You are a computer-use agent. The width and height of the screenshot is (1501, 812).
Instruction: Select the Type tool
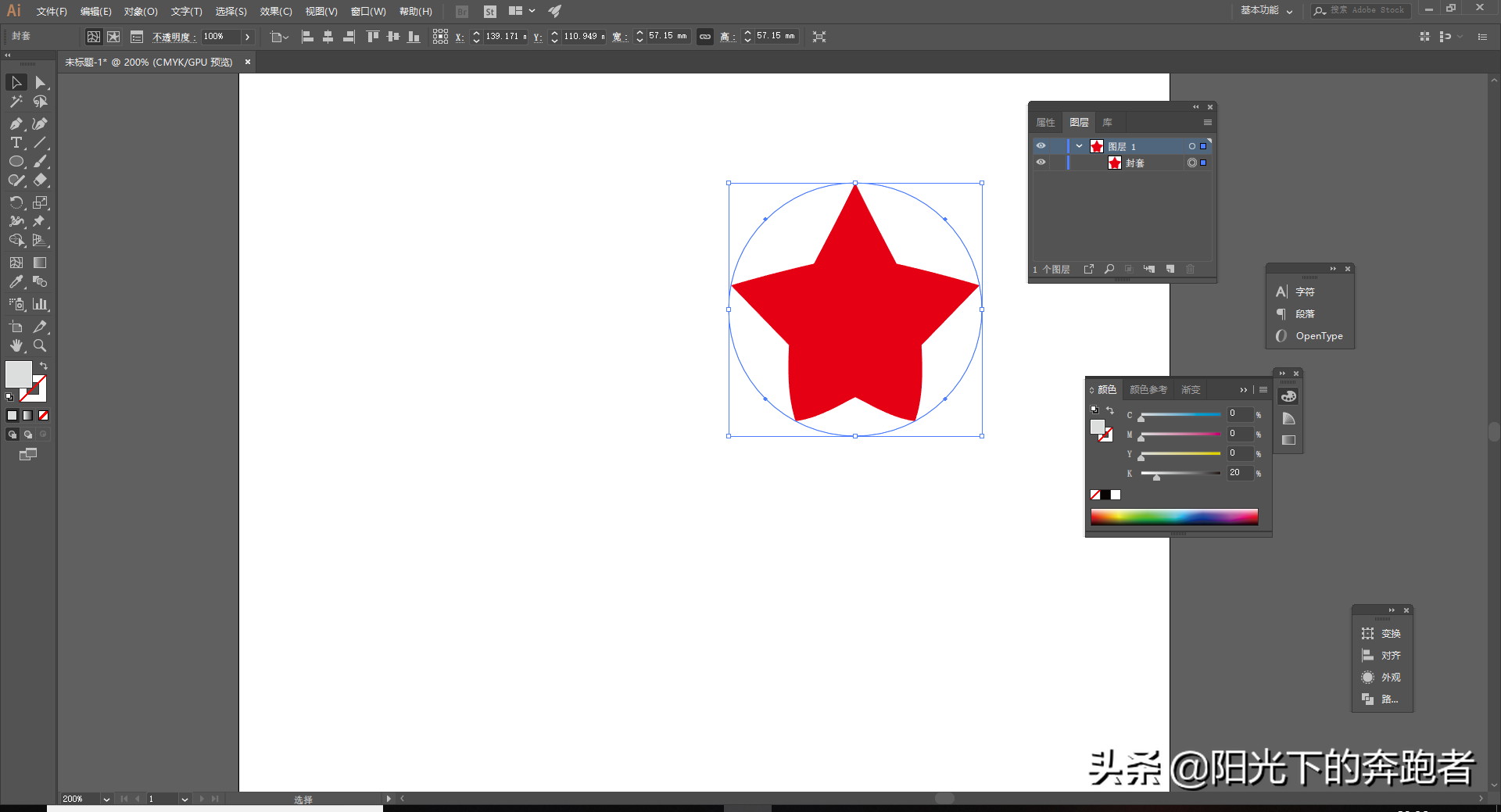coord(16,143)
